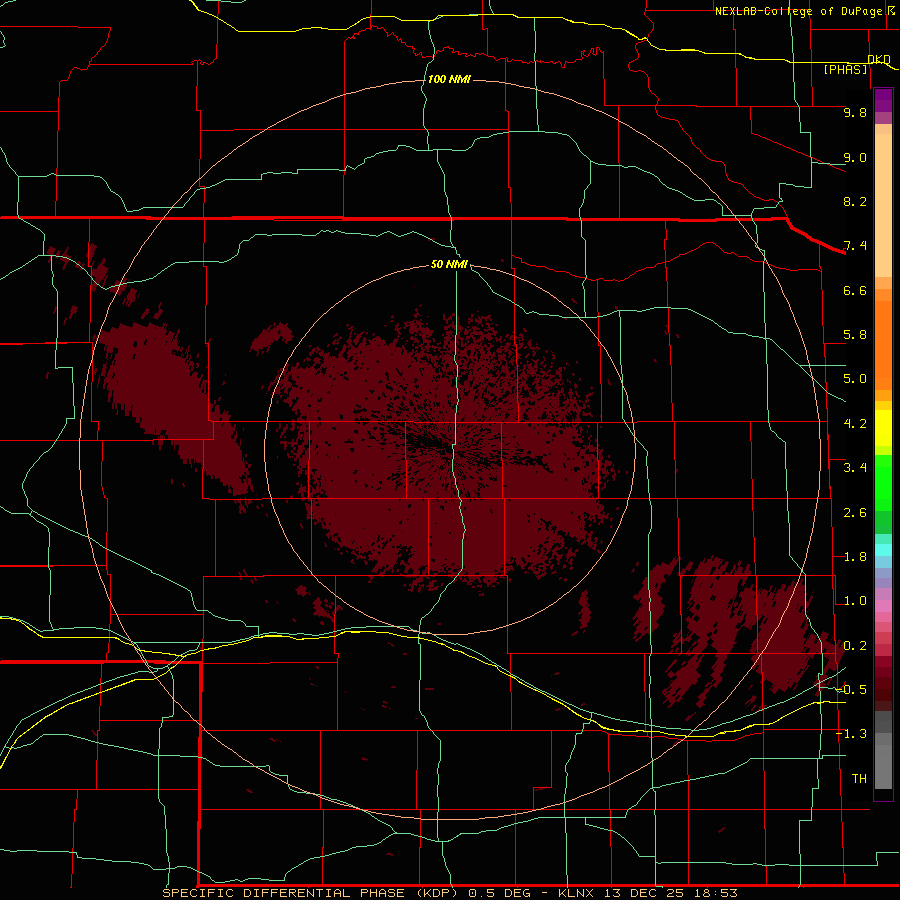The width and height of the screenshot is (900, 900).
Task: Click the 5.0 scale value
Action: [855, 379]
